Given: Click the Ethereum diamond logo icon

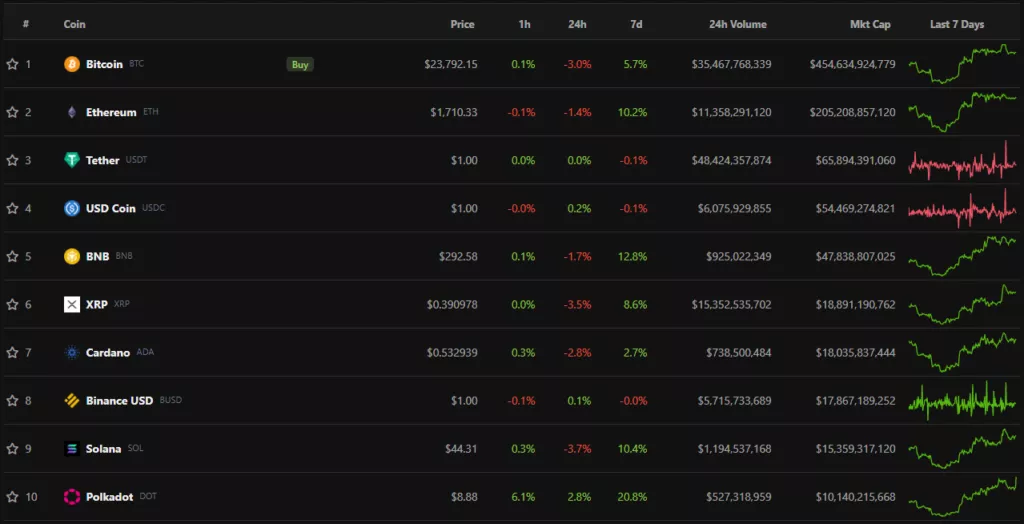Looking at the screenshot, I should (x=72, y=112).
